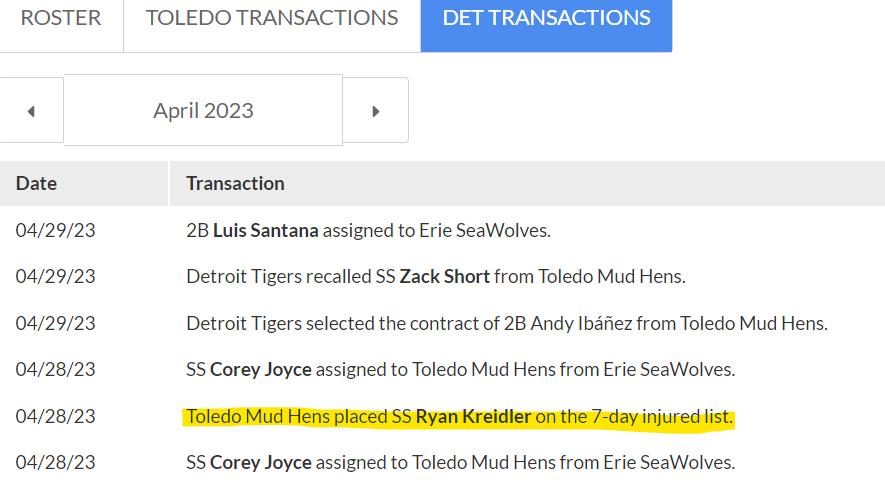Click the date beside Andy Ibáñez transaction

55,323
